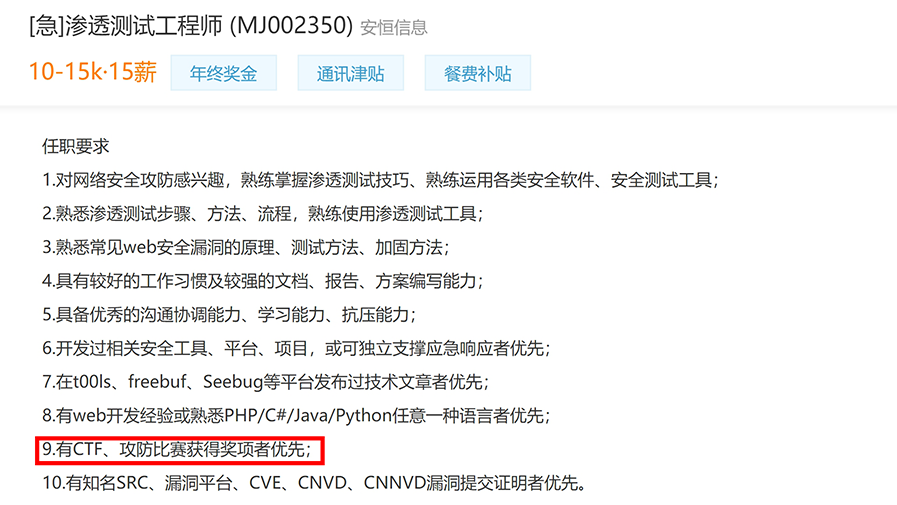Click the highlighted requirement 9 about CTF
The height and width of the screenshot is (505, 897).
[x=177, y=449]
